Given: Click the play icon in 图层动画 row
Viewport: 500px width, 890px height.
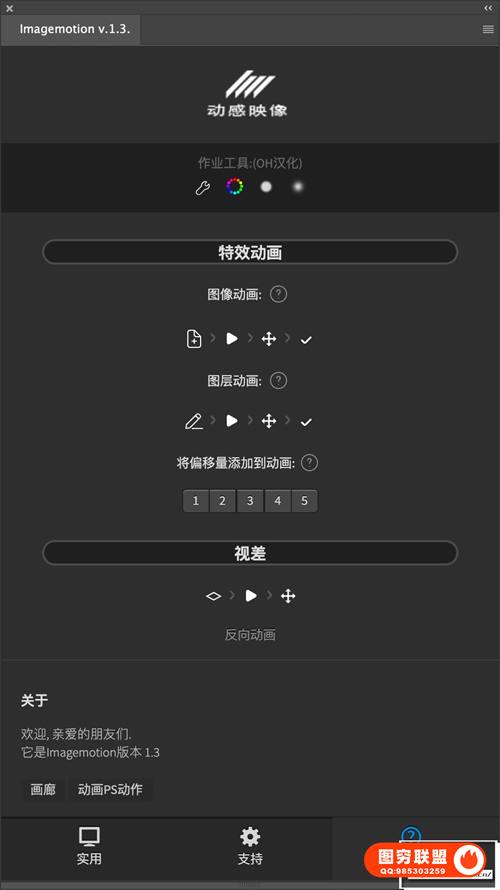Looking at the screenshot, I should (232, 421).
